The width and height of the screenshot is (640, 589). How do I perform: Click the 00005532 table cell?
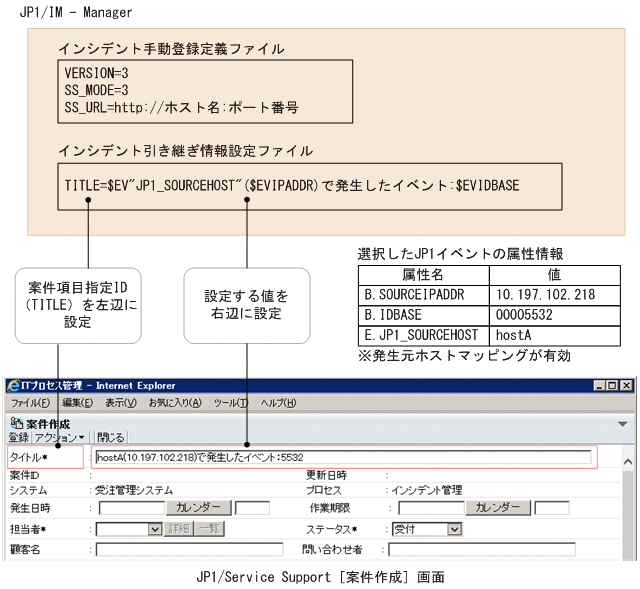pos(555,316)
